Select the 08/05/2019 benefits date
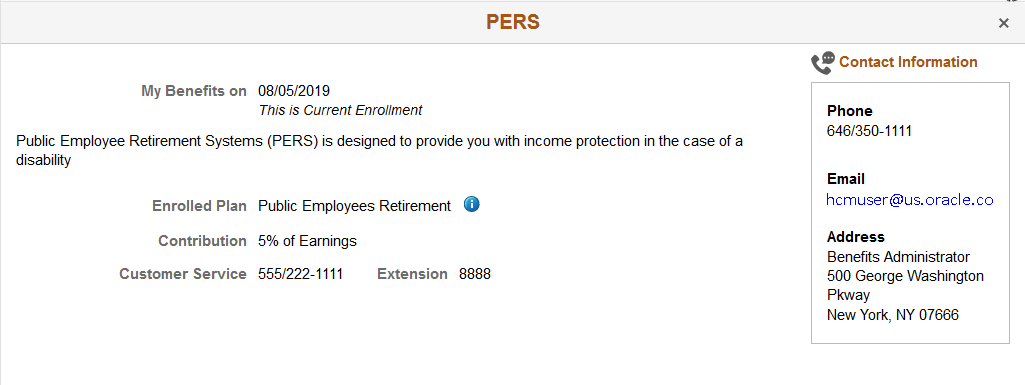 pyautogui.click(x=294, y=91)
